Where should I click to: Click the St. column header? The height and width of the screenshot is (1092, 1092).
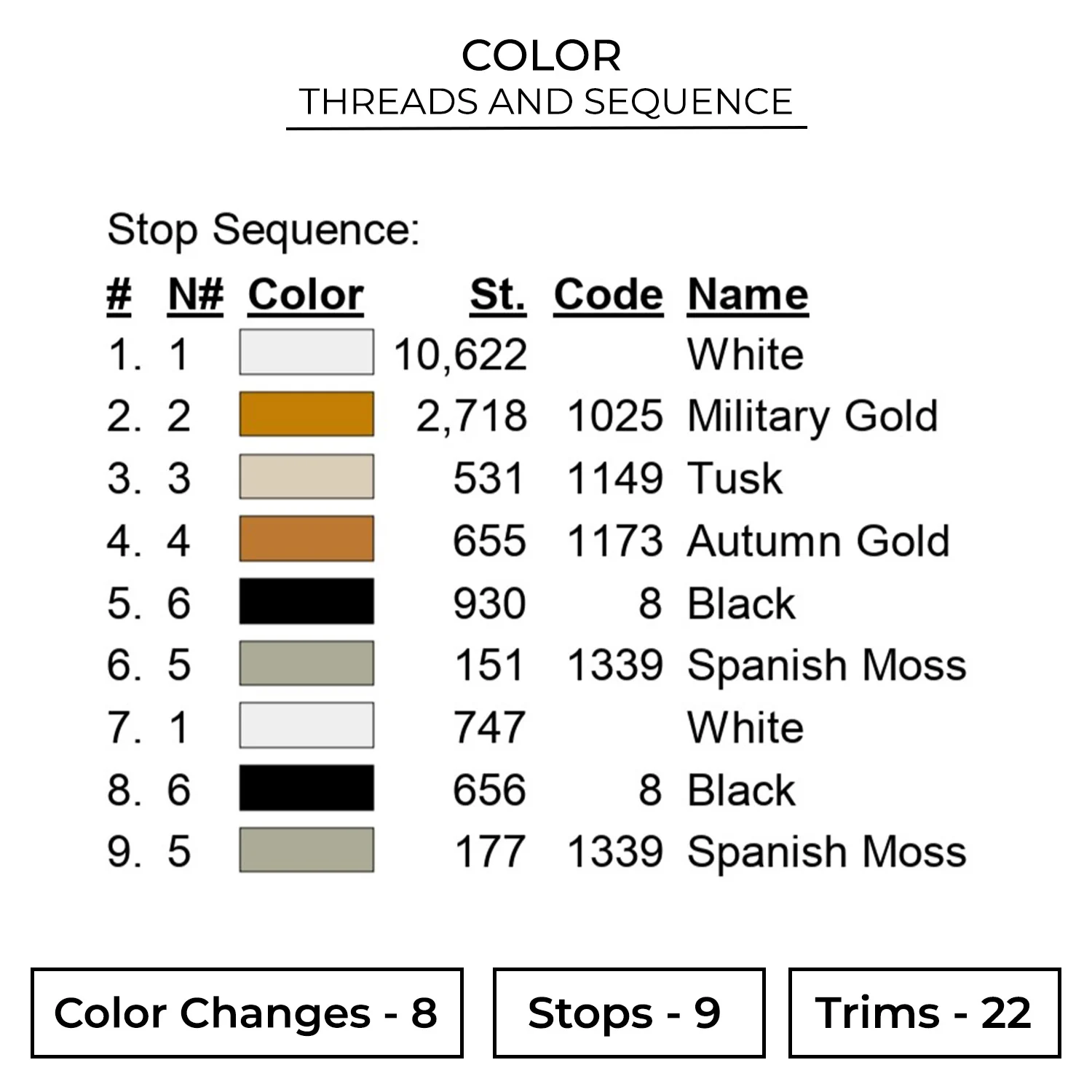point(497,296)
